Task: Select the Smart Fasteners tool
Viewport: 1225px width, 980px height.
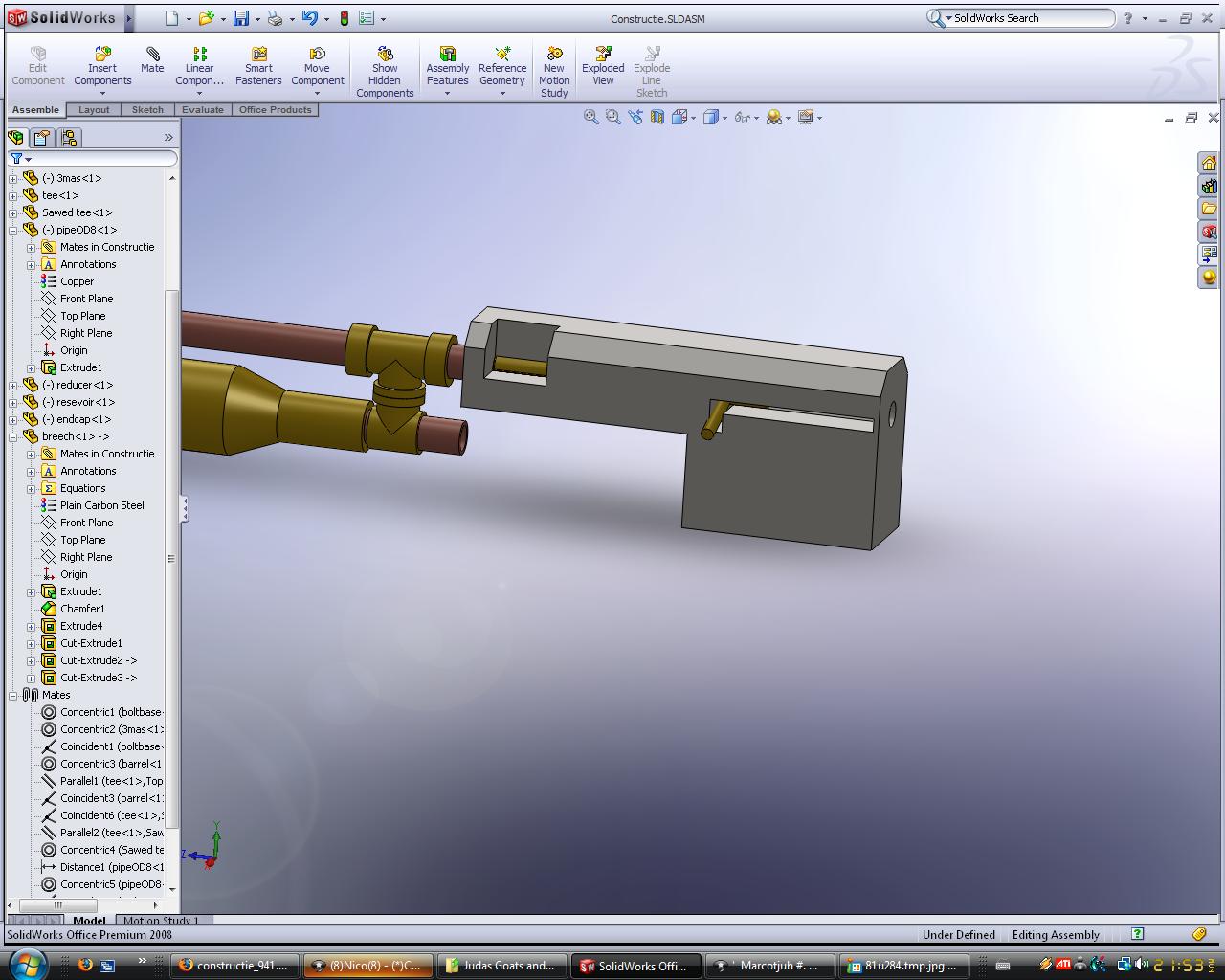Action: [258, 67]
